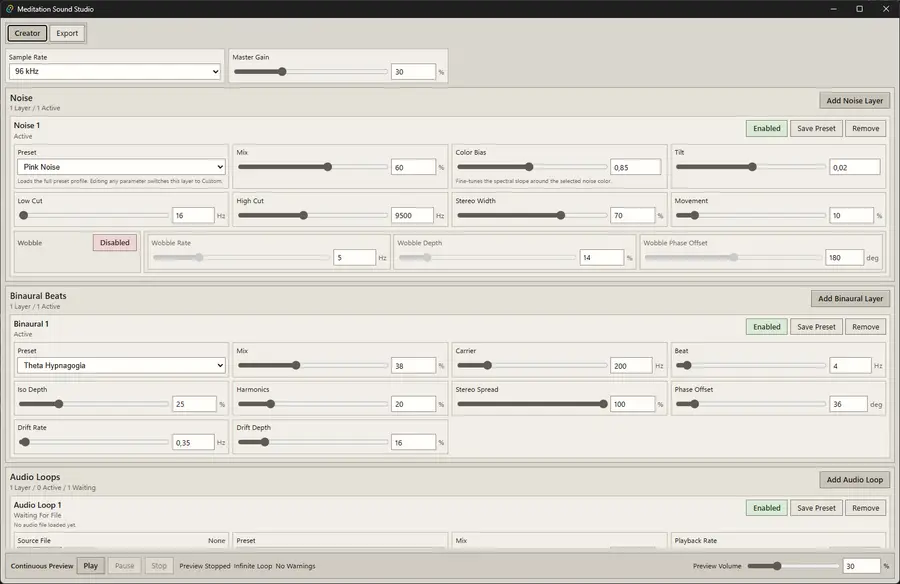
Task: Click the Stereo Width value field
Action: (633, 215)
